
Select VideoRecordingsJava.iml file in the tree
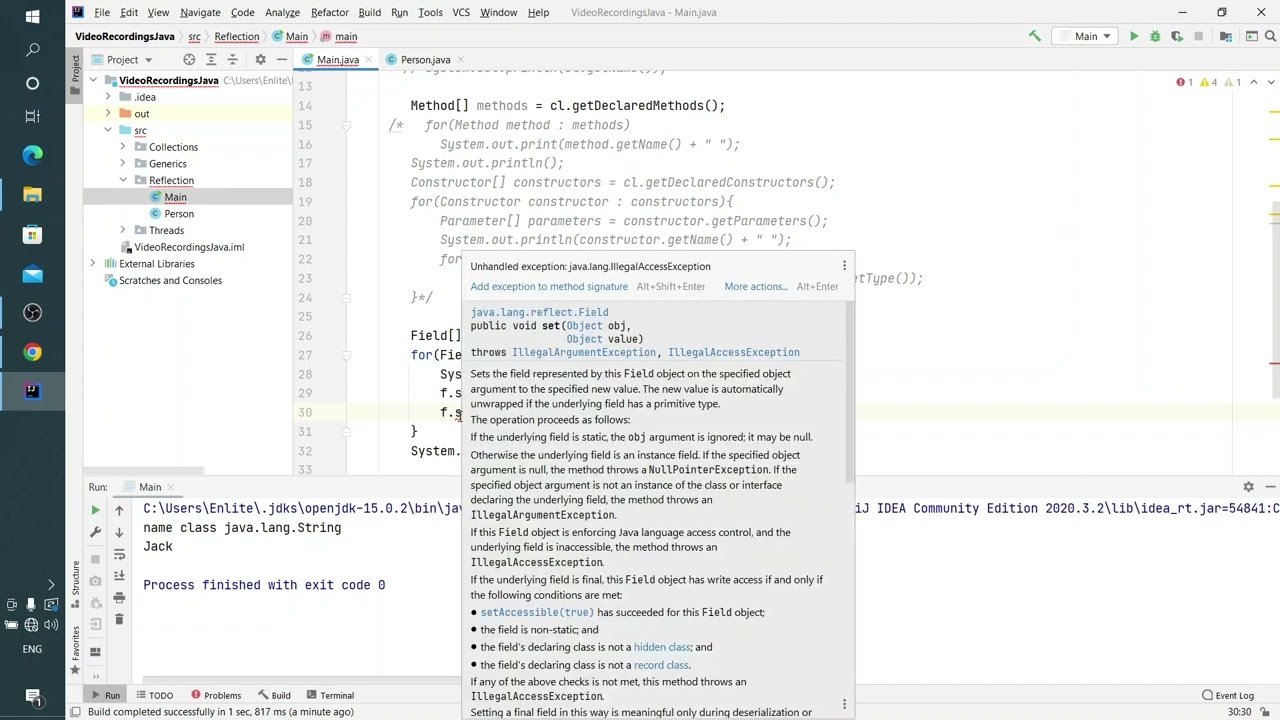pos(189,247)
